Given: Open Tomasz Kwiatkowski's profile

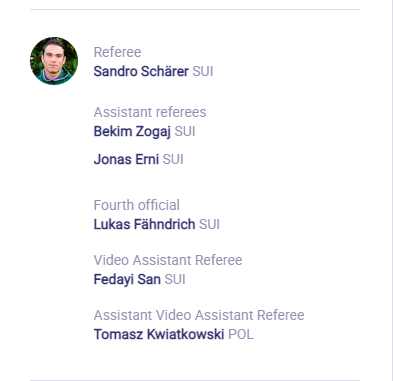Looking at the screenshot, I should coord(159,334).
